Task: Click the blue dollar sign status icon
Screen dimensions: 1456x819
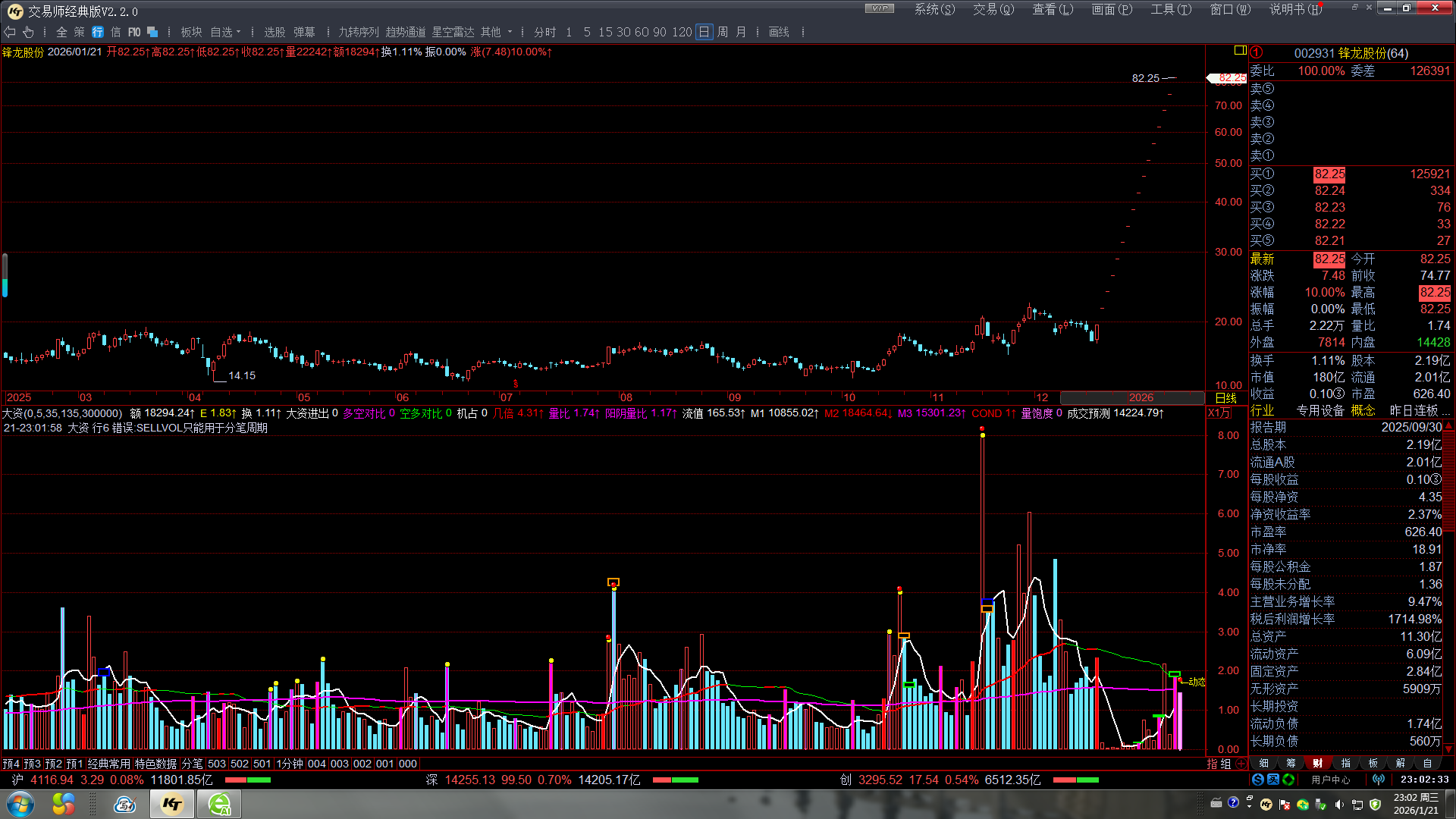Action: [1258, 780]
